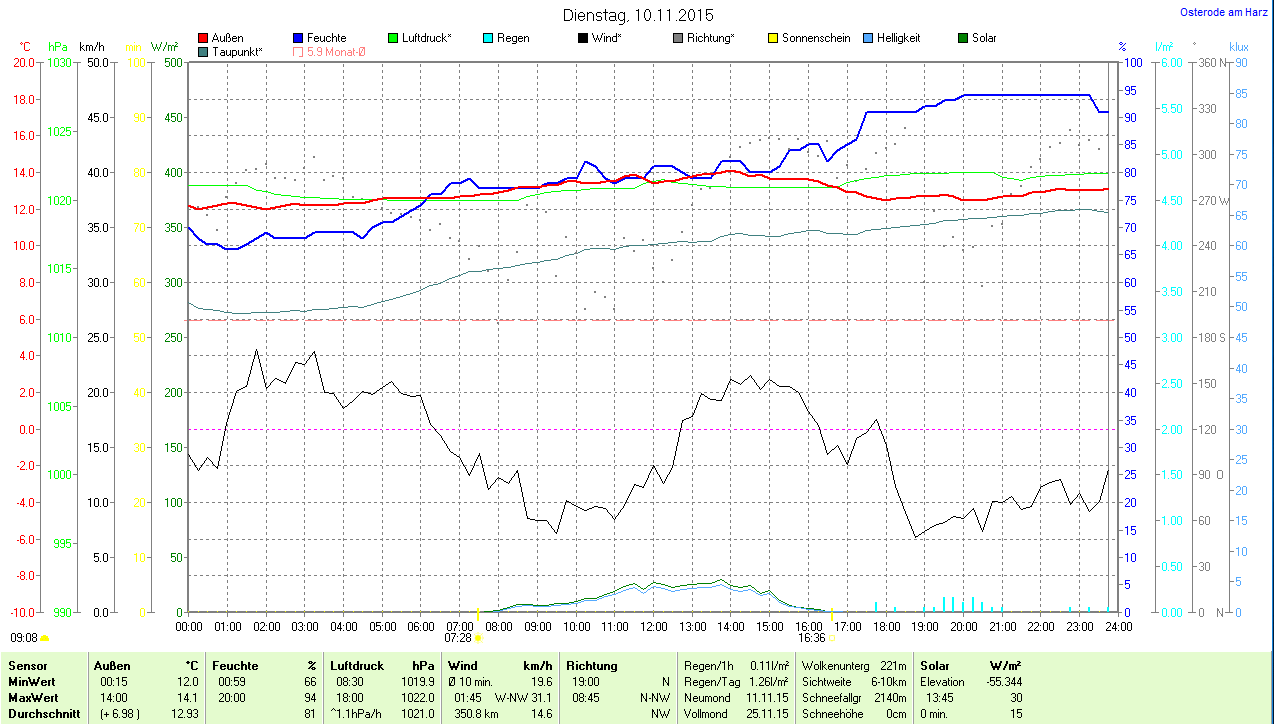Image resolution: width=1274 pixels, height=724 pixels.
Task: Click the blue Feuchte legend swatch
Action: click(298, 38)
